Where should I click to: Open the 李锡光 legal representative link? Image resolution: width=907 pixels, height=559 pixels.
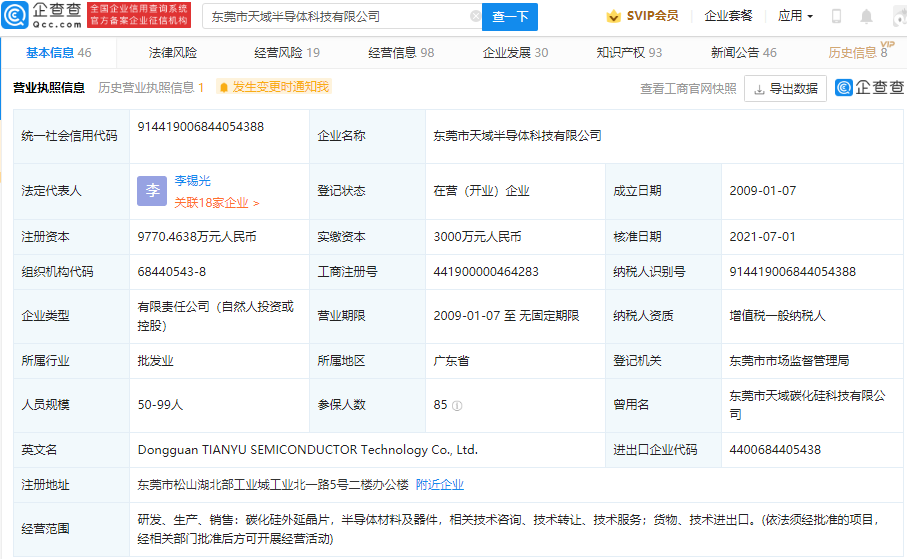click(x=193, y=181)
